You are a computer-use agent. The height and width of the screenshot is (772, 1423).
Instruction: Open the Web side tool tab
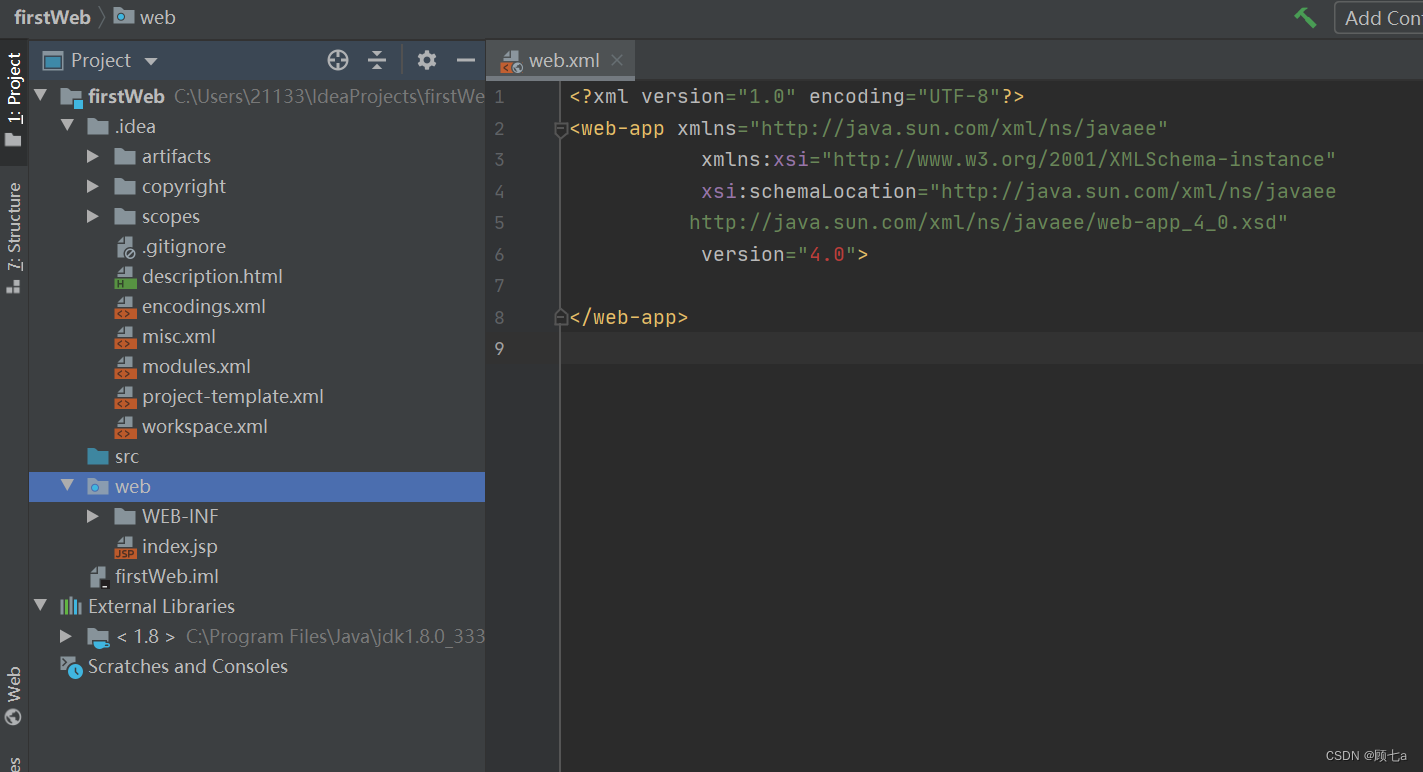tap(14, 696)
